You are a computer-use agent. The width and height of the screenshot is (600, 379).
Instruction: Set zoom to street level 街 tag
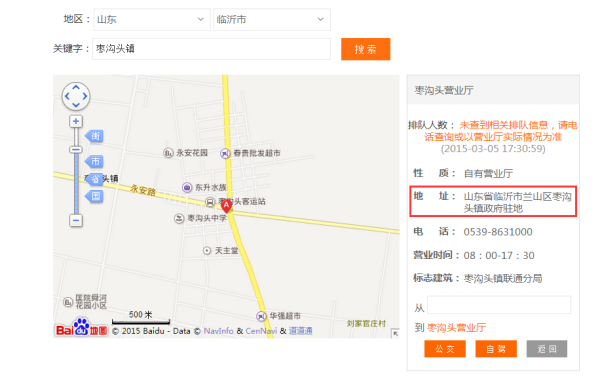click(x=94, y=136)
